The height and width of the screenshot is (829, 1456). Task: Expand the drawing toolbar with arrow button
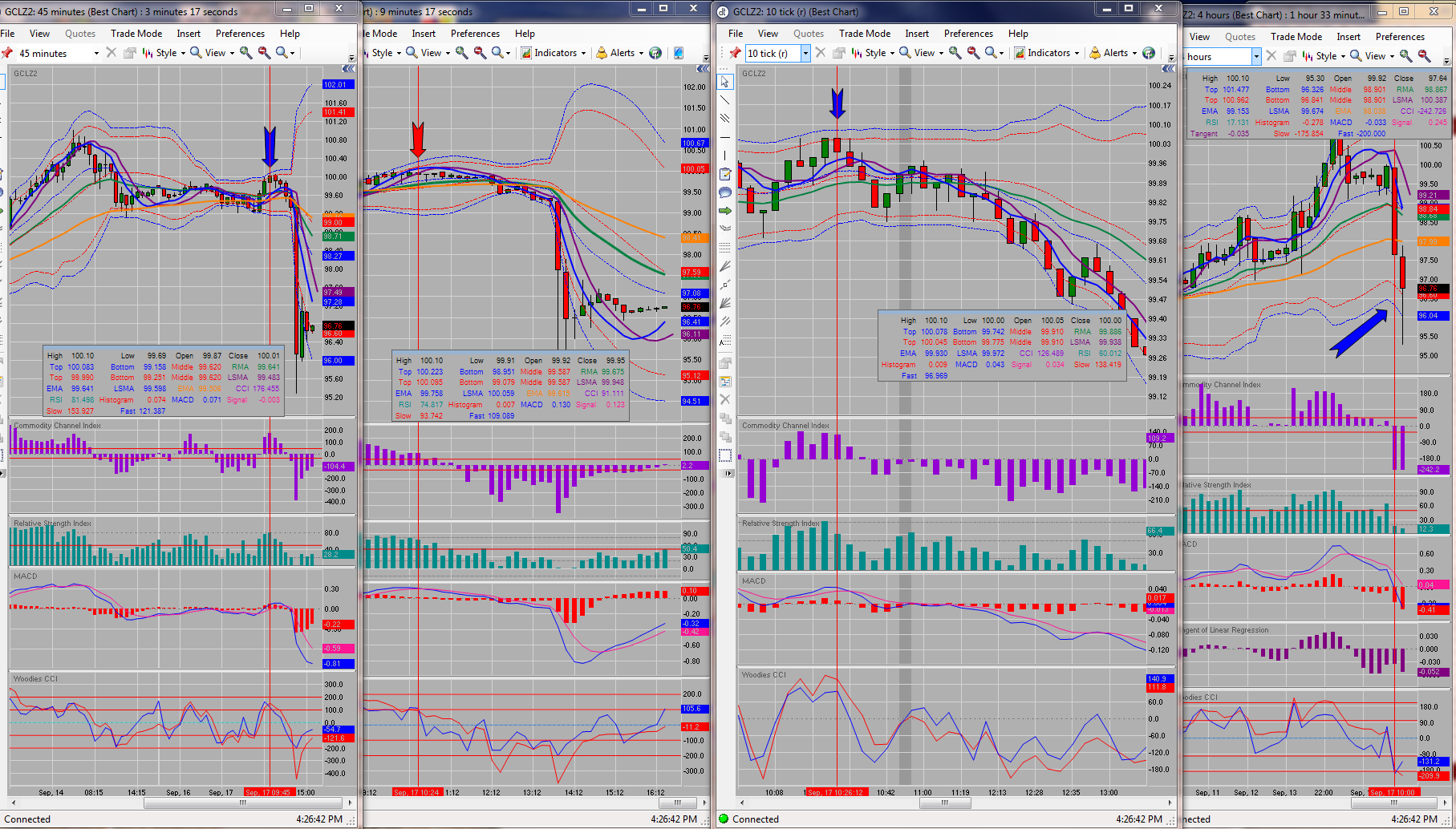pyautogui.click(x=728, y=474)
